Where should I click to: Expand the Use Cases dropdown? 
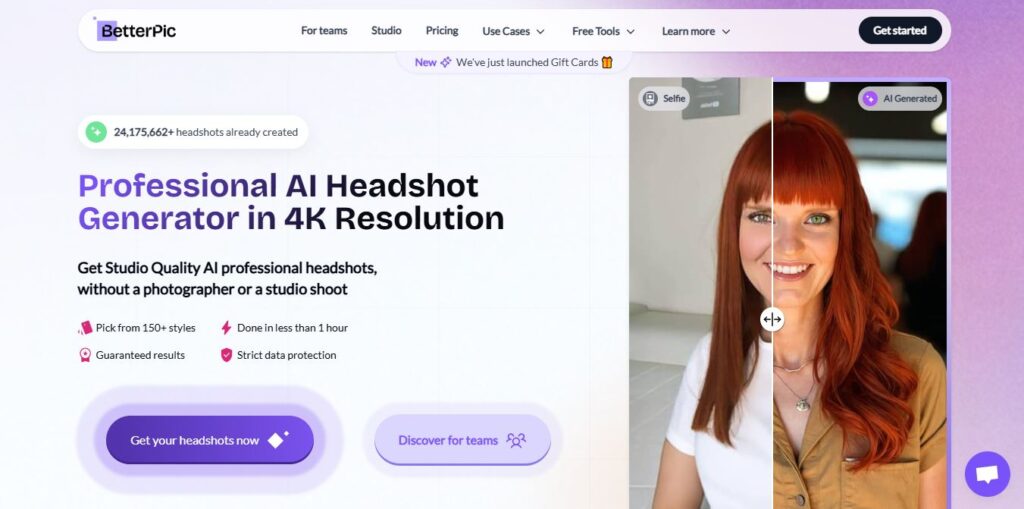pyautogui.click(x=514, y=31)
